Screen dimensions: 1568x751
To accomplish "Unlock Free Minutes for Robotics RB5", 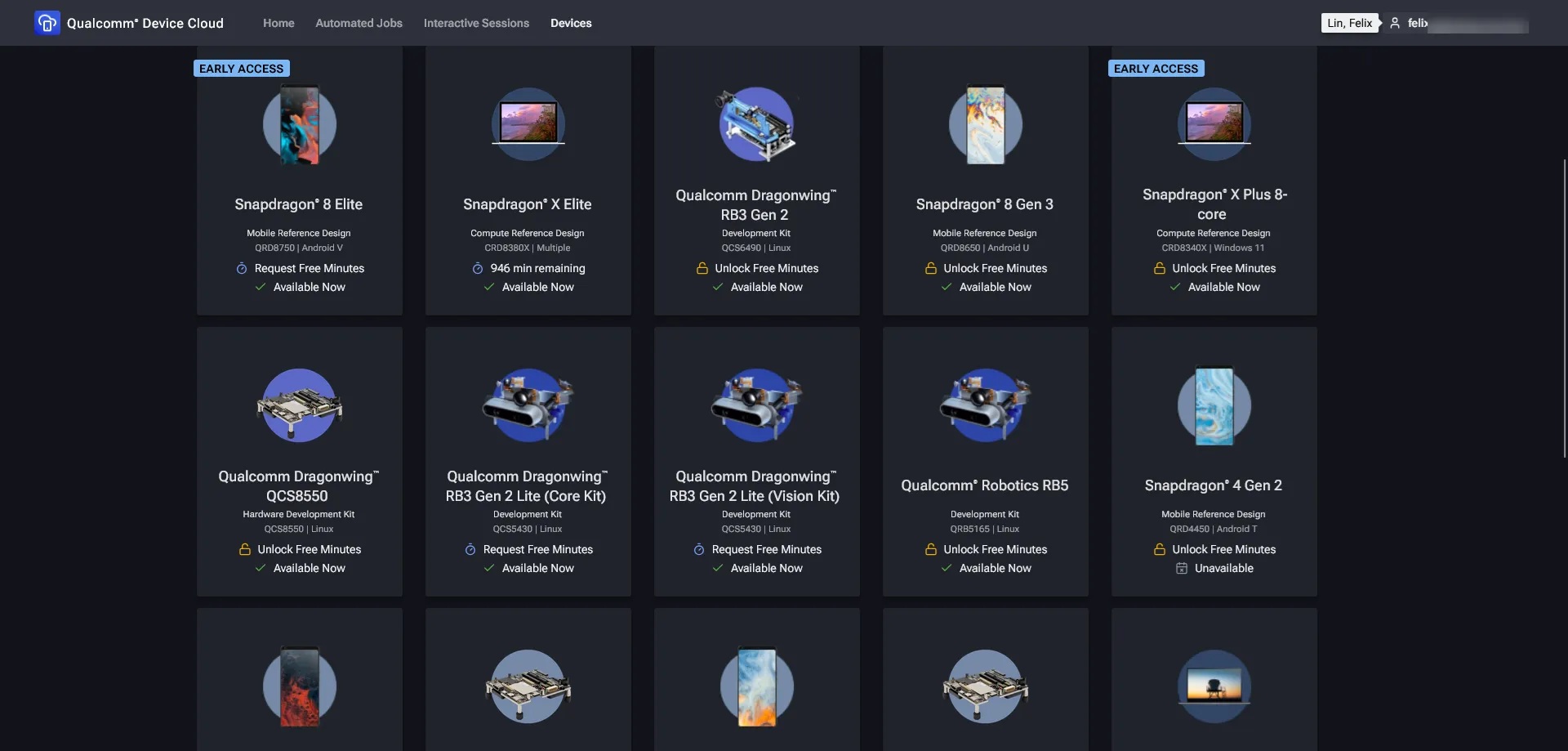I will [995, 549].
